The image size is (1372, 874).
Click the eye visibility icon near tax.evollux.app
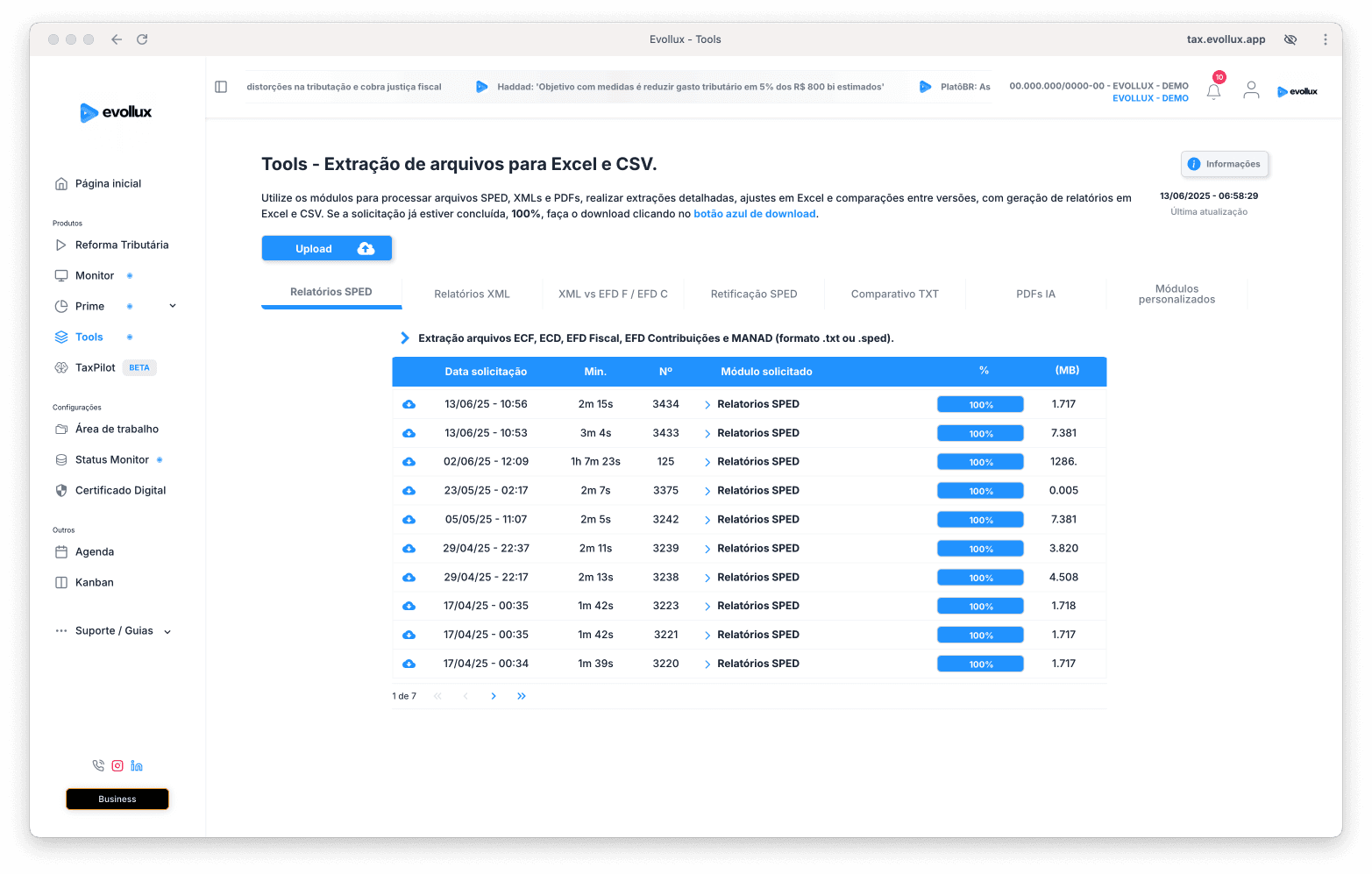(x=1290, y=39)
